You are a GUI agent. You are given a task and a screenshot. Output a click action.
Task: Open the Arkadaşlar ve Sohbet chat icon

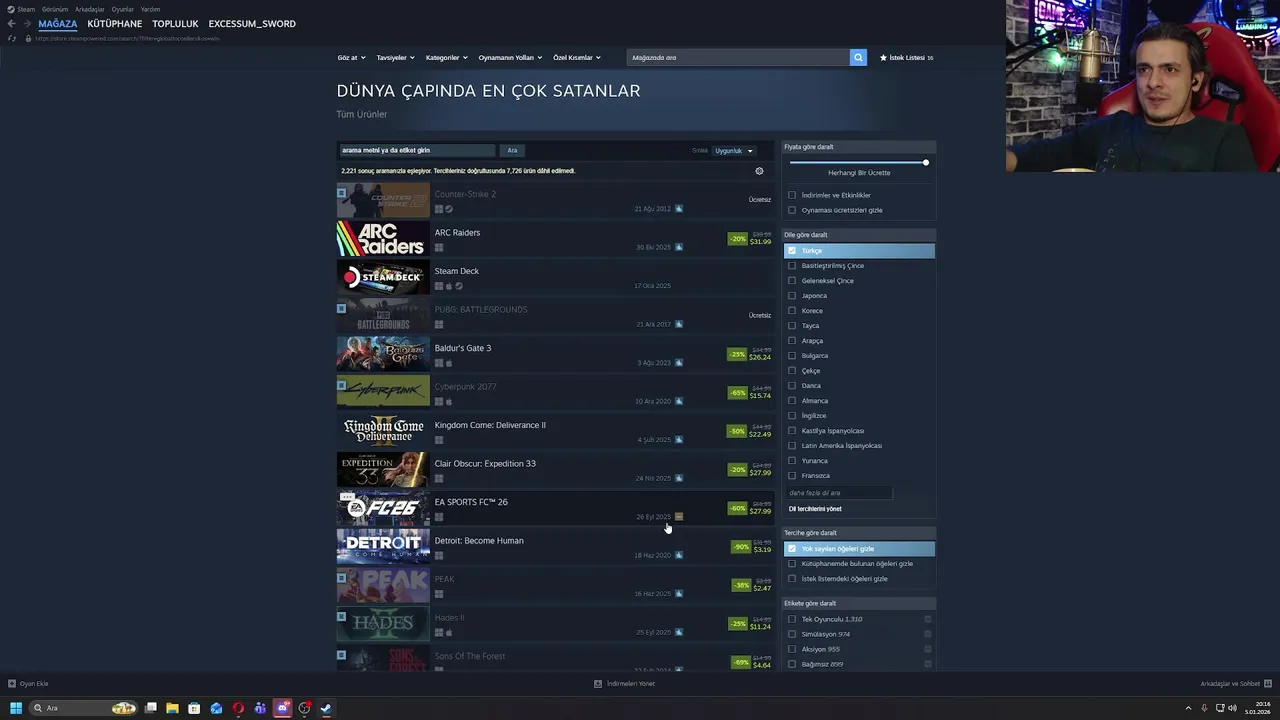[1268, 684]
